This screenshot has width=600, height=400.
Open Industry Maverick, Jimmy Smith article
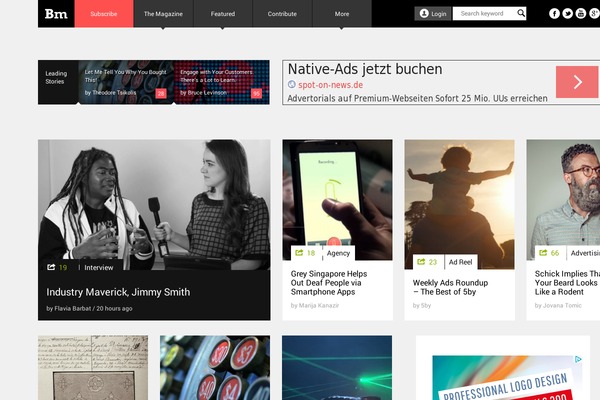(x=118, y=292)
